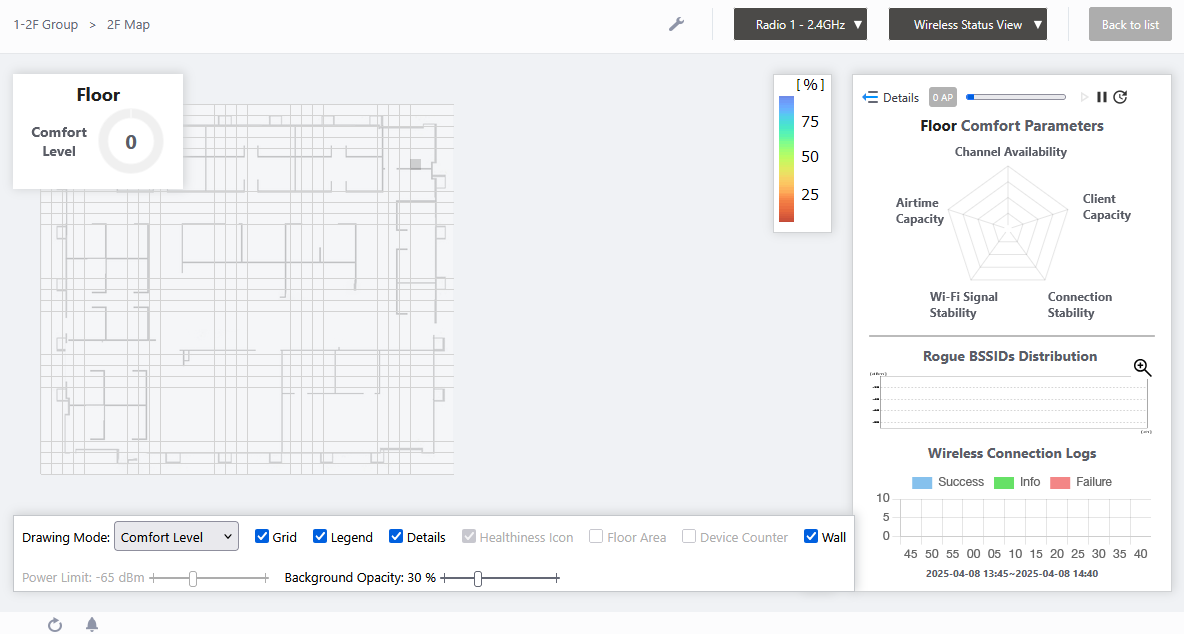Toggle the Wall checkbox off

pyautogui.click(x=811, y=536)
